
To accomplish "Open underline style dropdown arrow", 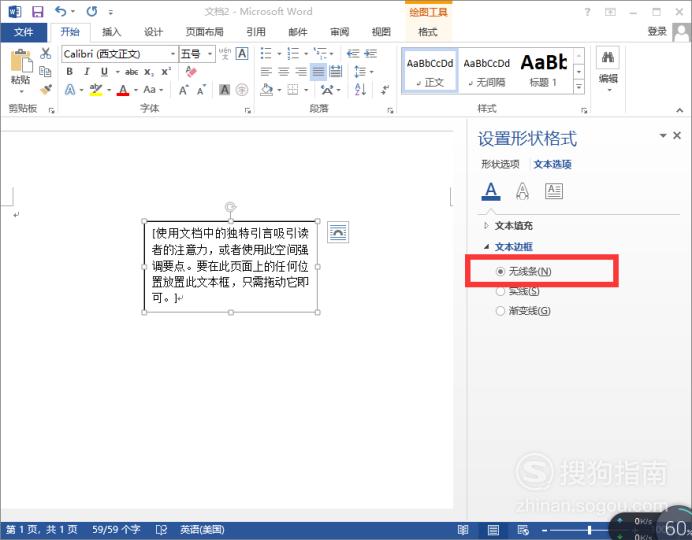I will coord(117,72).
